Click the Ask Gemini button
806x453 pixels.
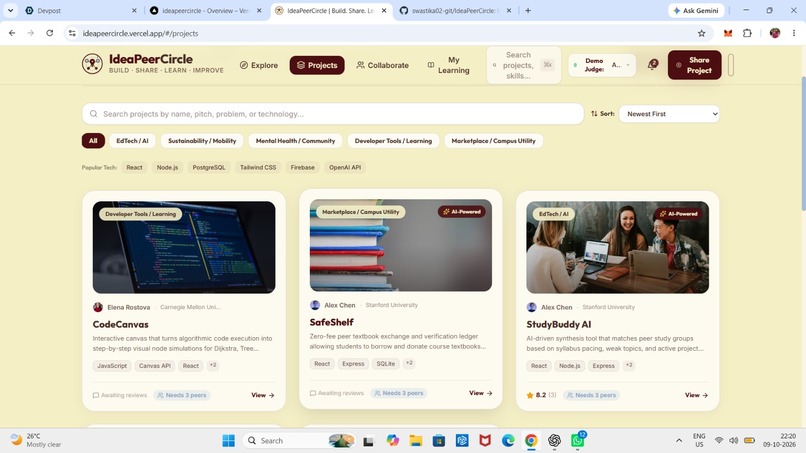coord(697,10)
